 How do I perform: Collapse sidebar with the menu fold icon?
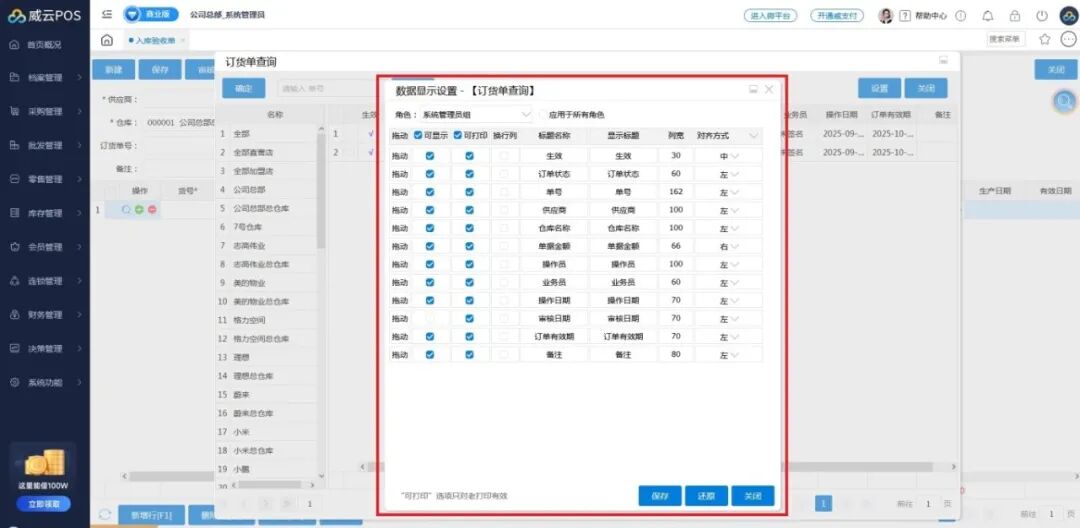[x=107, y=15]
